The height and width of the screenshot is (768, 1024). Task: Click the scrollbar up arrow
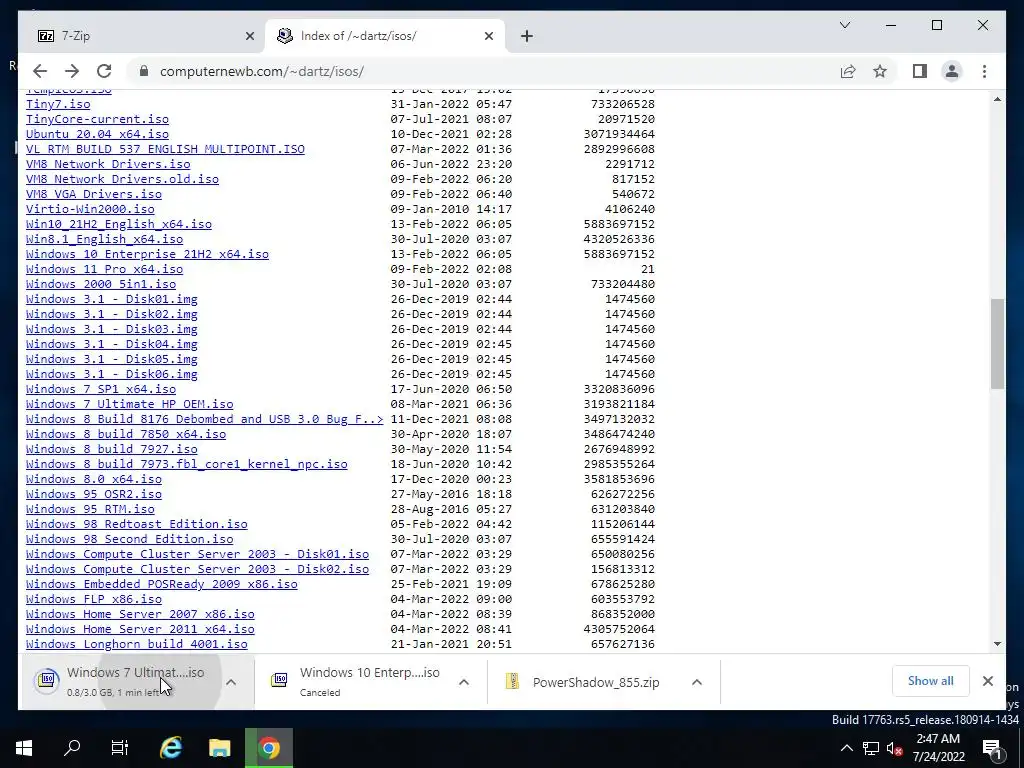997,99
